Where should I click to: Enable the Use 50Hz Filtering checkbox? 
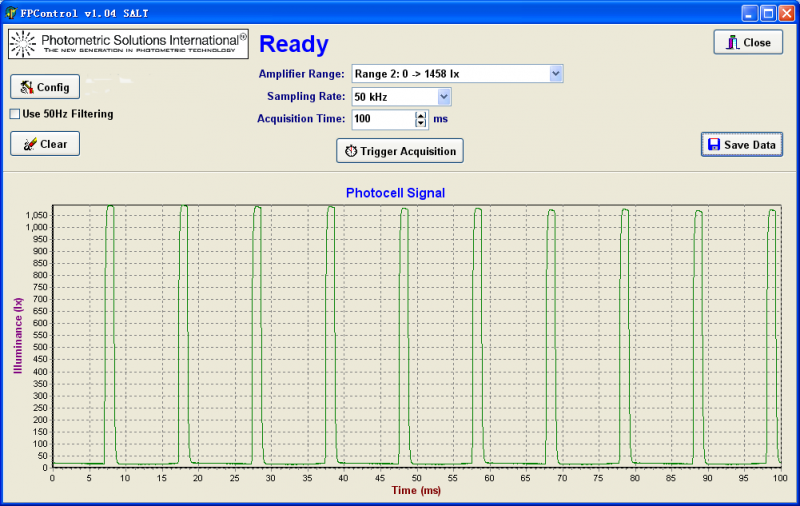[x=15, y=114]
